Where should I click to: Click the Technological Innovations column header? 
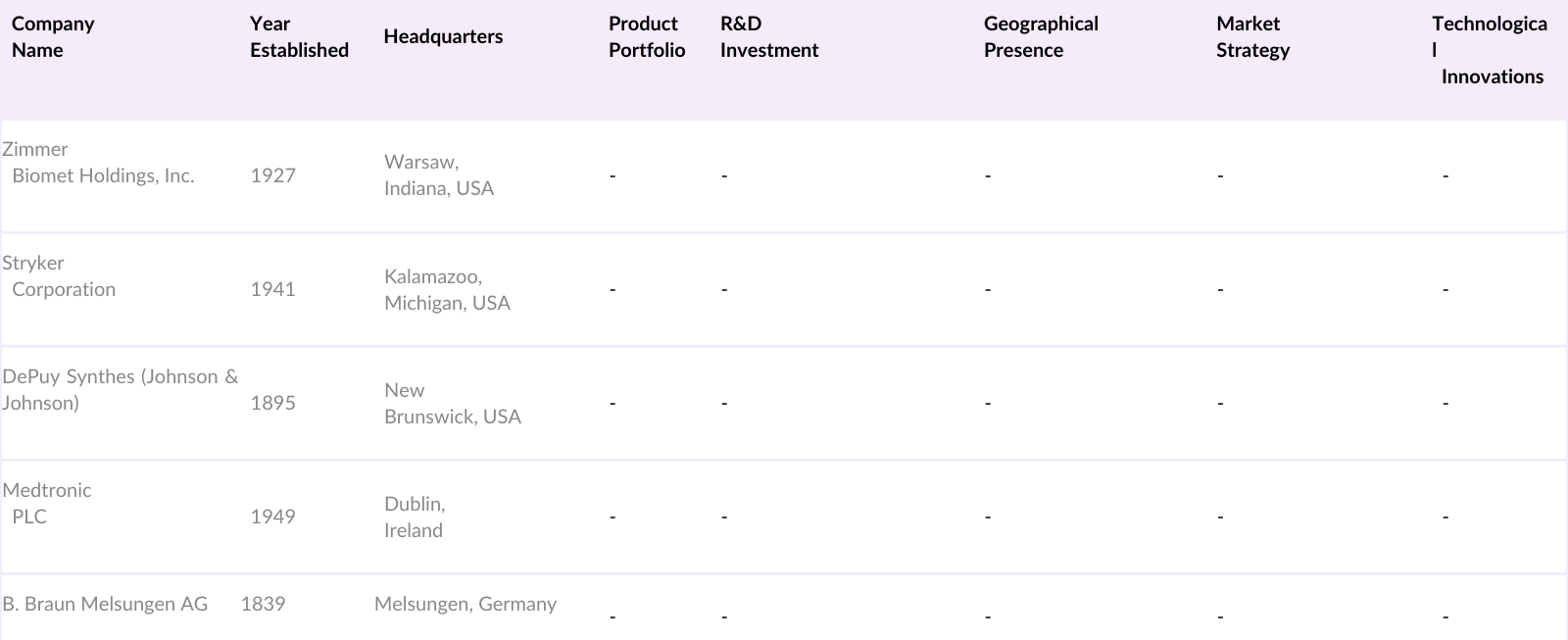point(1490,50)
